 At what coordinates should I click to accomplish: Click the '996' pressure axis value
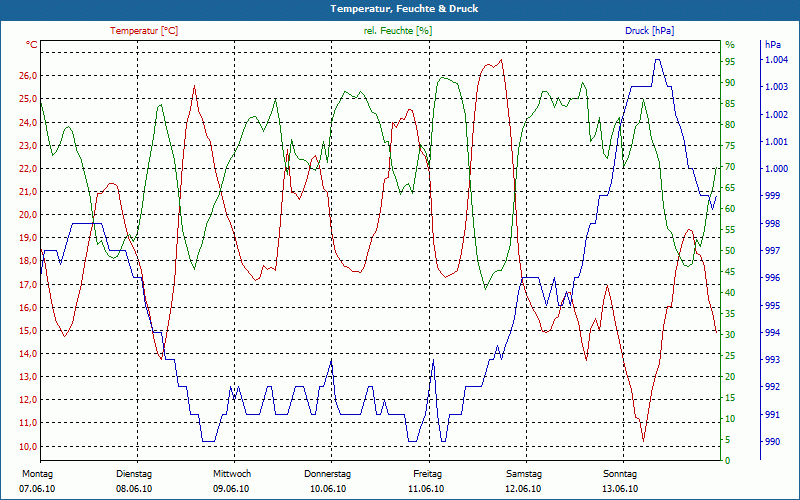[x=771, y=278]
